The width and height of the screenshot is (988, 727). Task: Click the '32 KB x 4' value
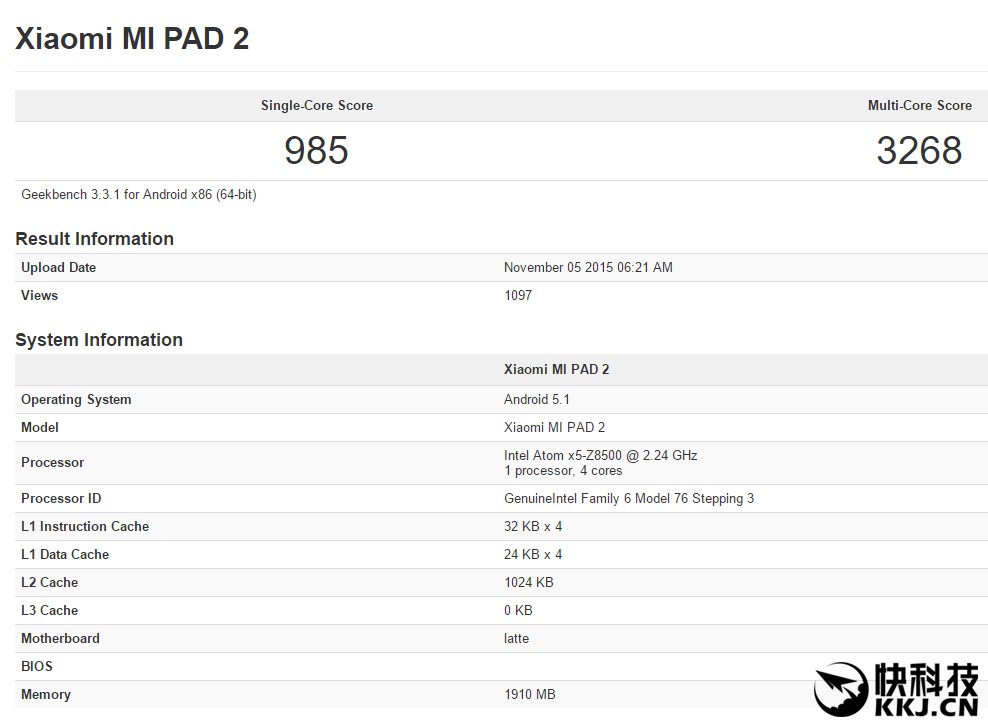click(x=533, y=526)
